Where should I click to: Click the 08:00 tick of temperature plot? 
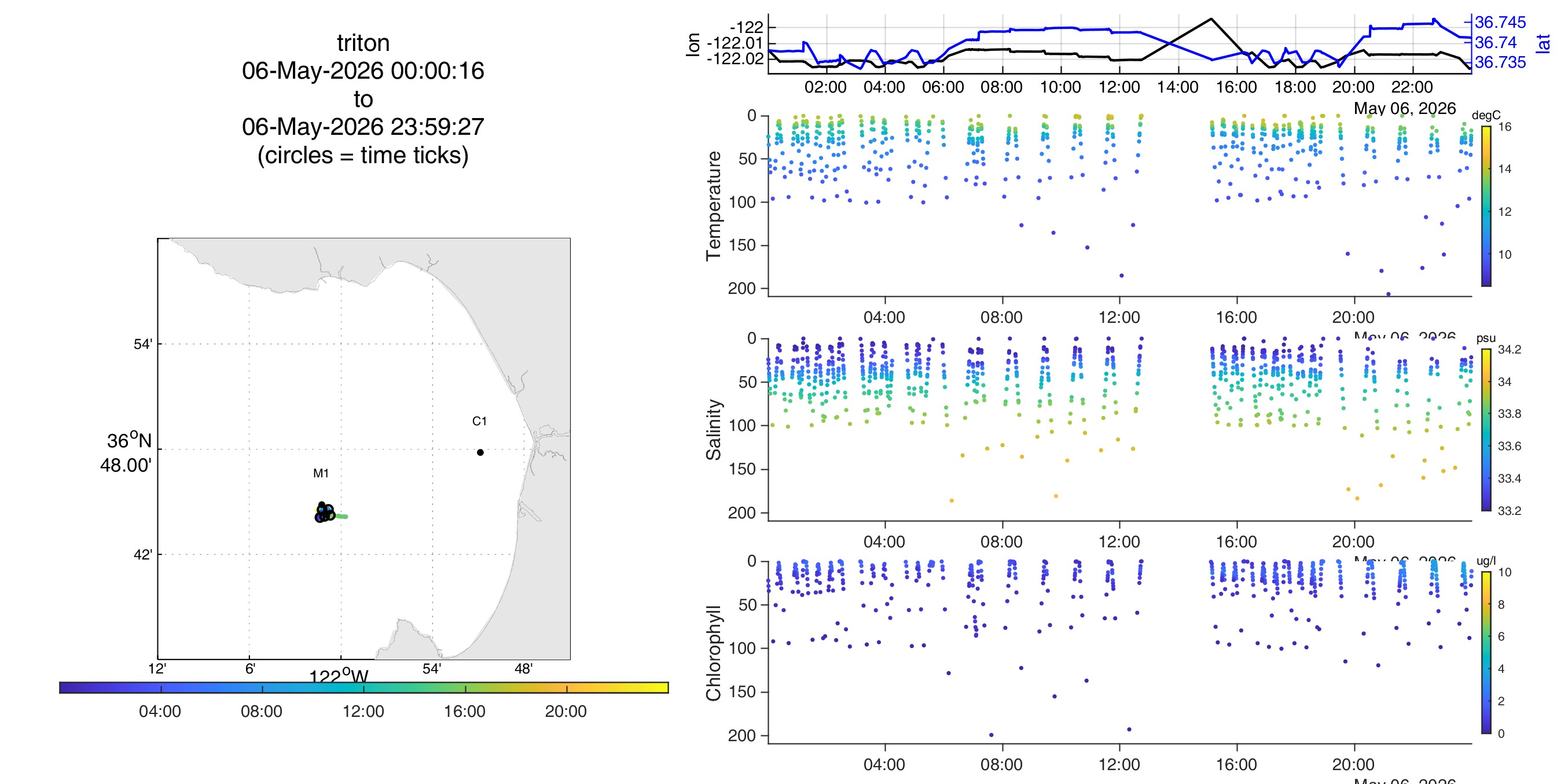1002,317
